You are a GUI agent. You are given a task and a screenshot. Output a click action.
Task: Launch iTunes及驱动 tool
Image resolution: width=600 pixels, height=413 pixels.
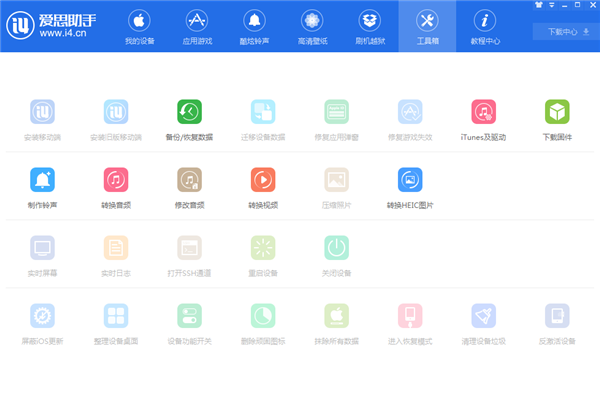[483, 112]
